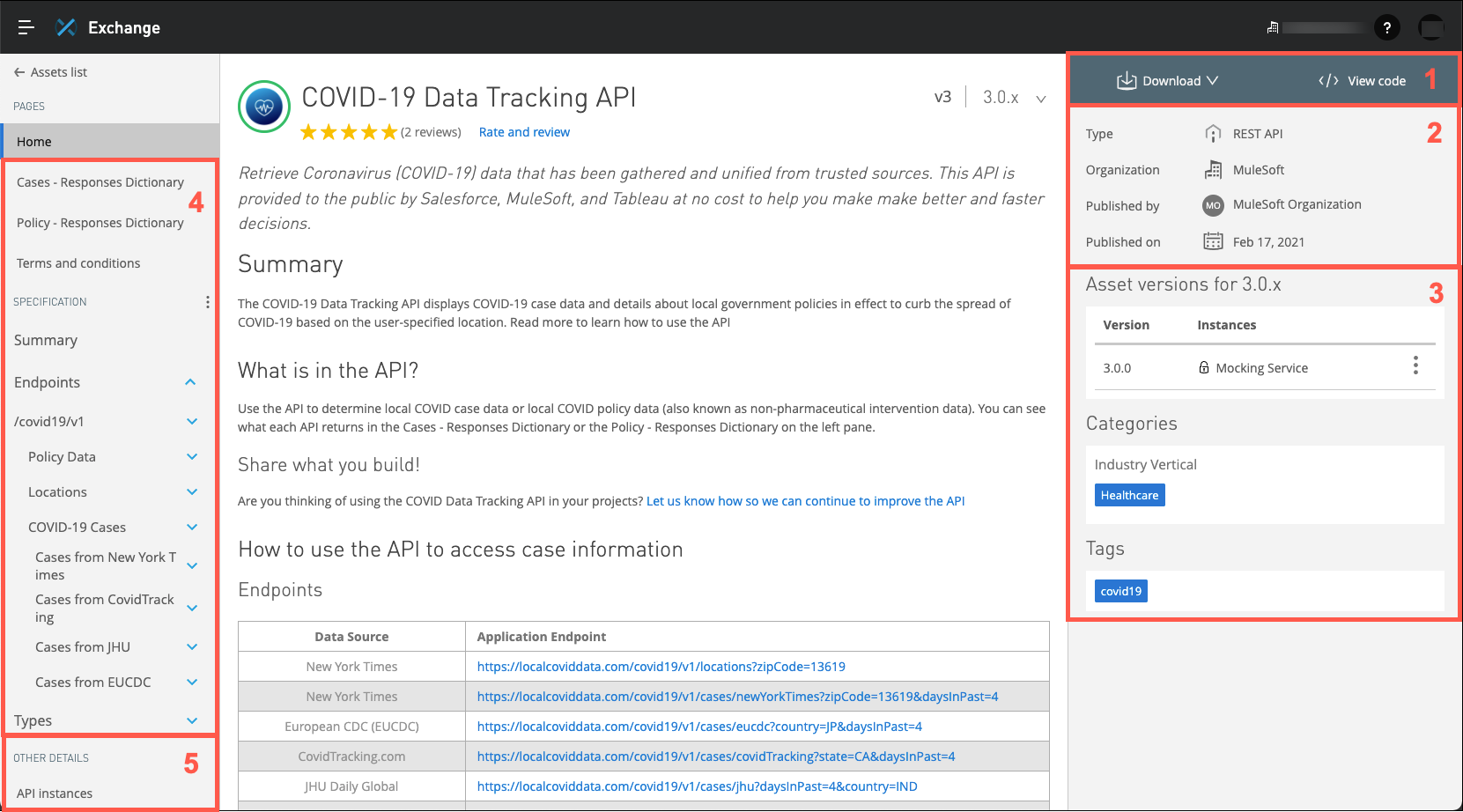Click the fifth rating star

point(388,132)
